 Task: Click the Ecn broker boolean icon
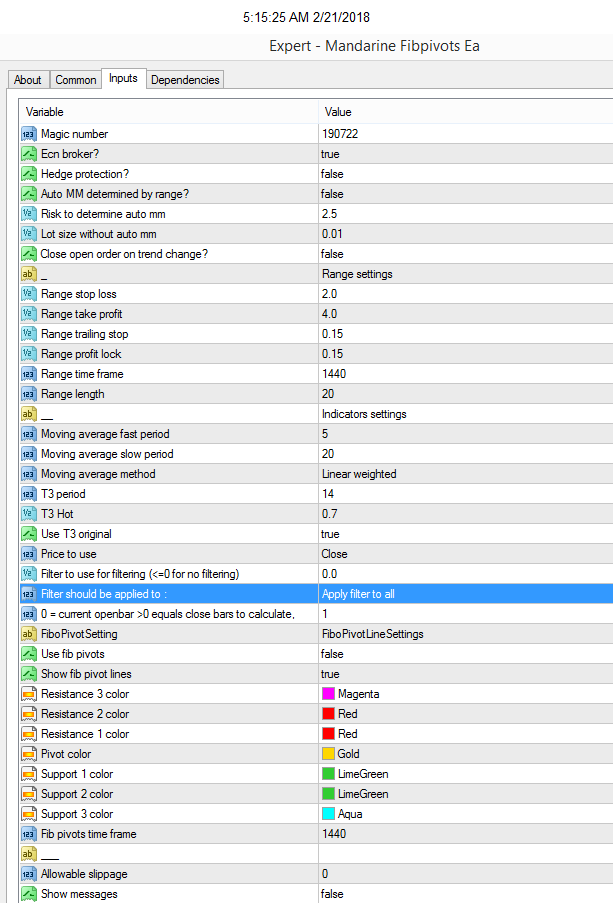pos(29,154)
